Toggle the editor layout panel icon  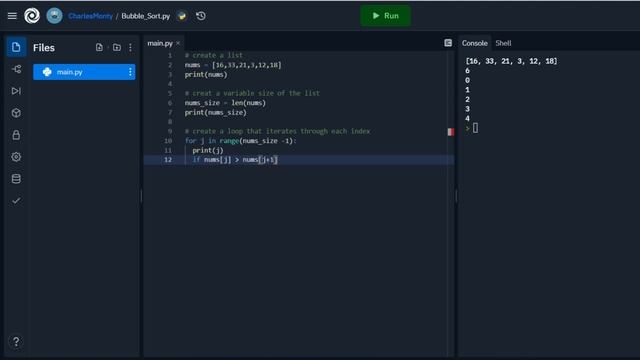coord(448,43)
